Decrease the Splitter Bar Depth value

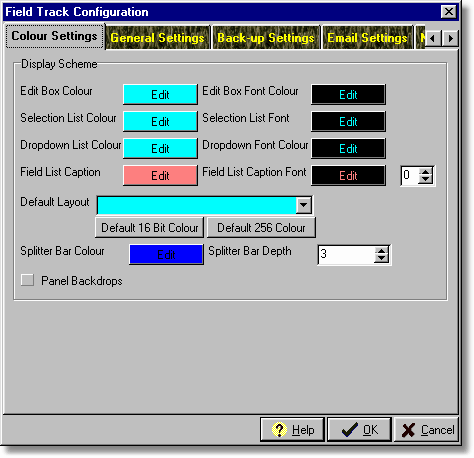382,259
